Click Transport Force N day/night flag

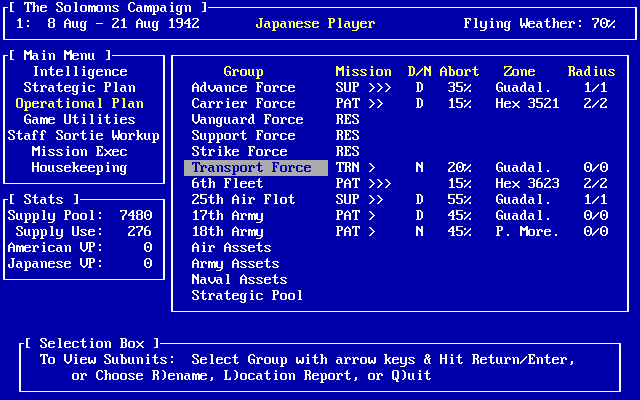[419, 167]
